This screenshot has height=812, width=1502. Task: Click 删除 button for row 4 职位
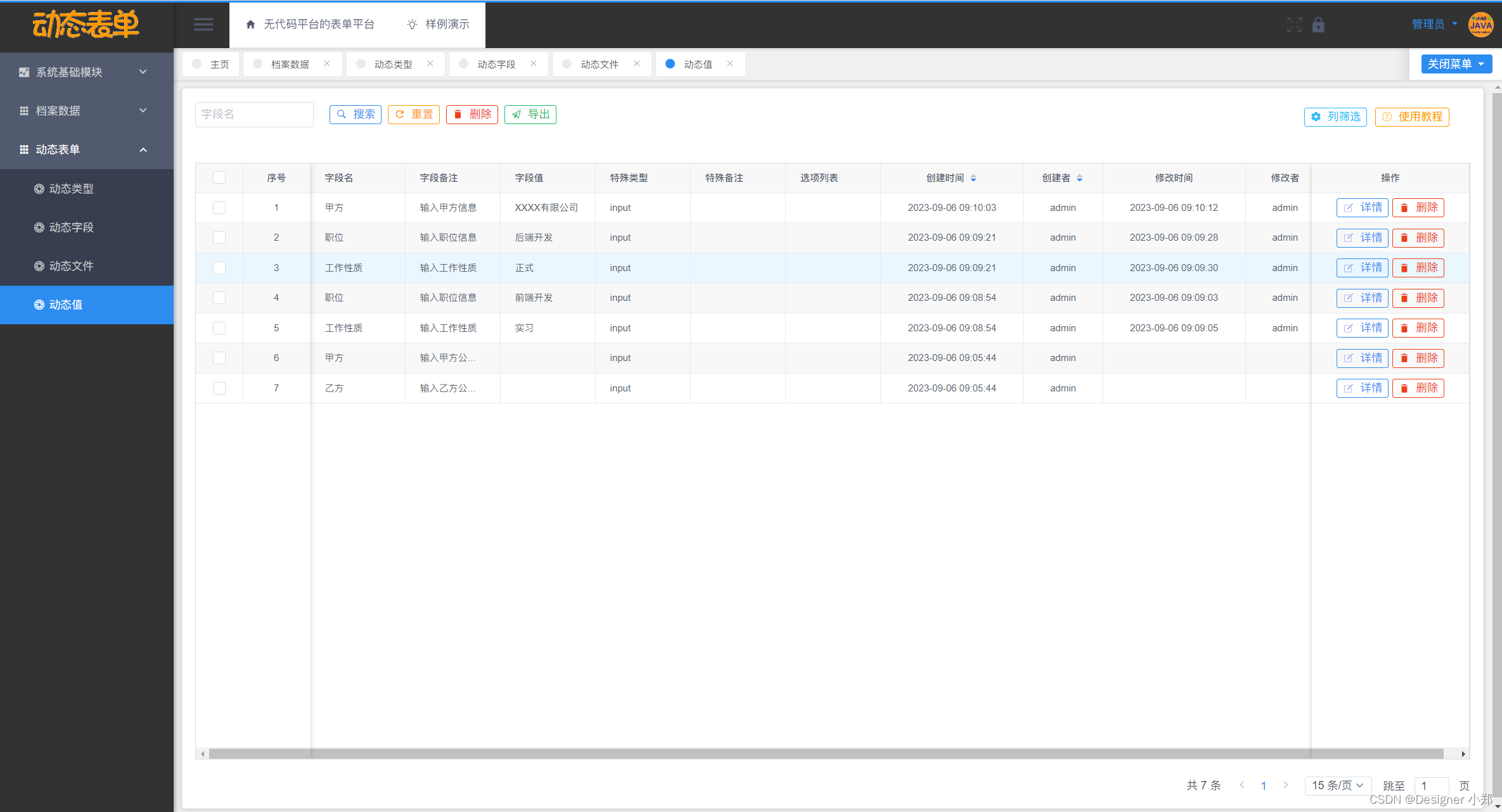pos(1419,297)
